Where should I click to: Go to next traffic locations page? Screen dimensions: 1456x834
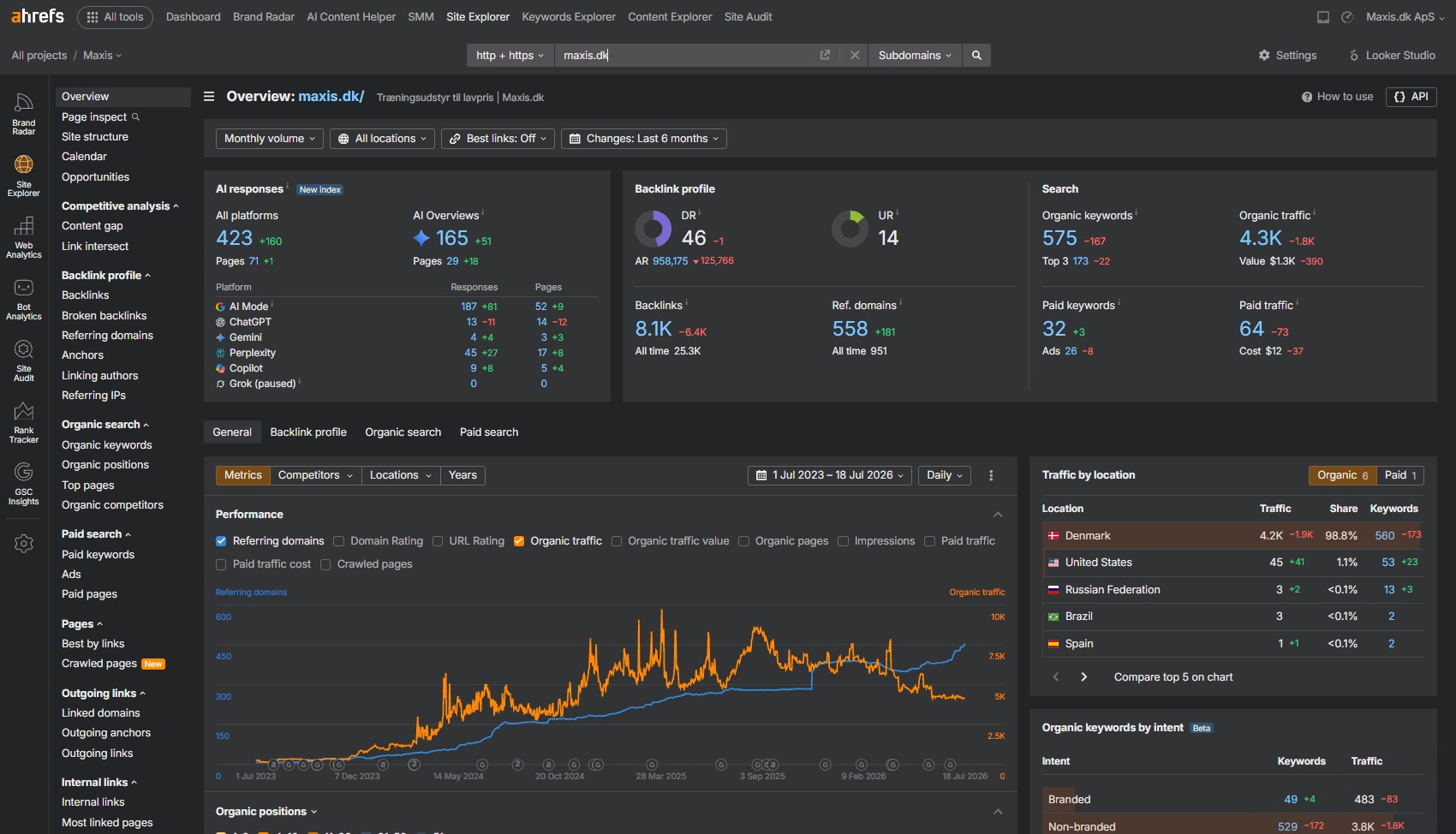(1084, 676)
